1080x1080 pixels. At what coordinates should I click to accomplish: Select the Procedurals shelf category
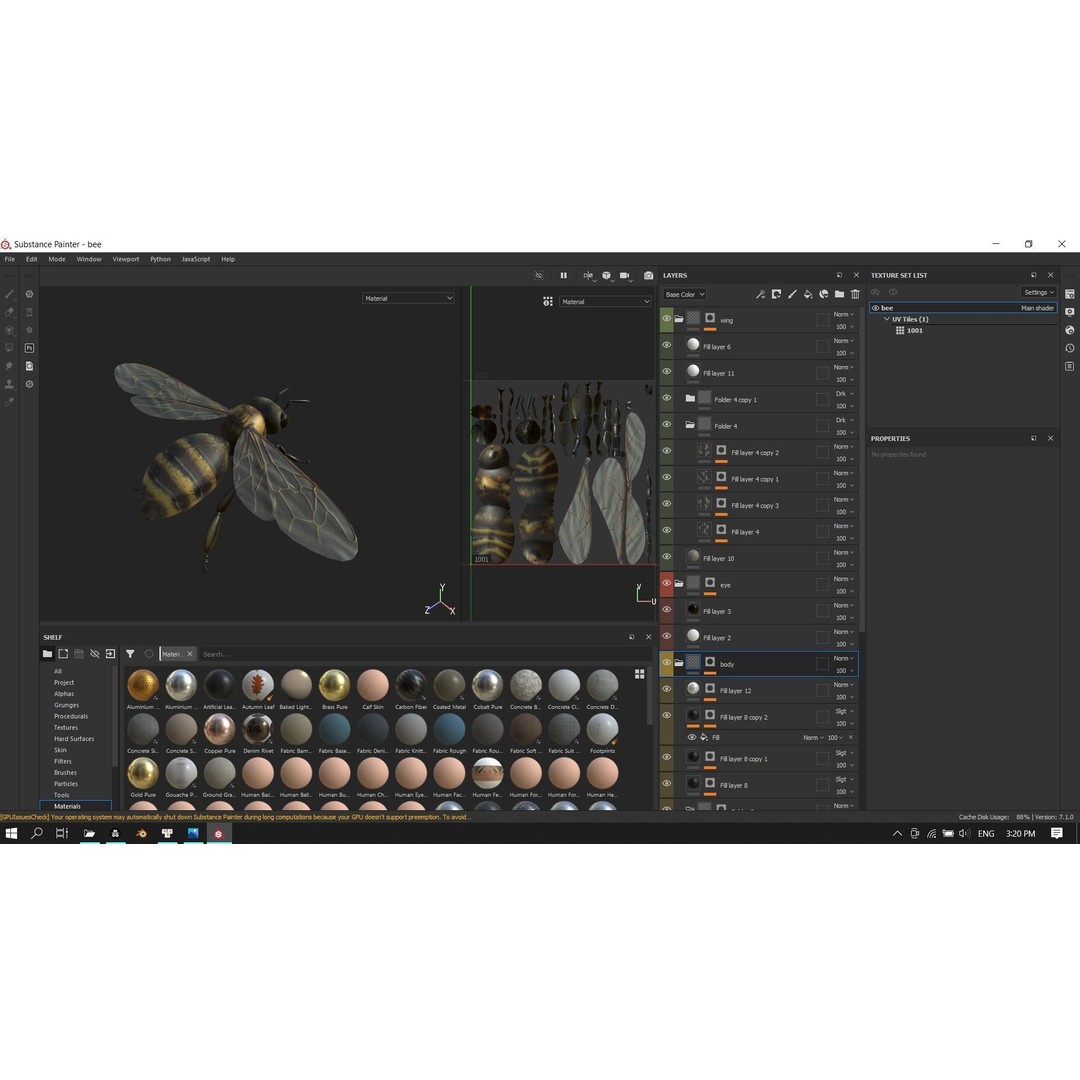71,716
